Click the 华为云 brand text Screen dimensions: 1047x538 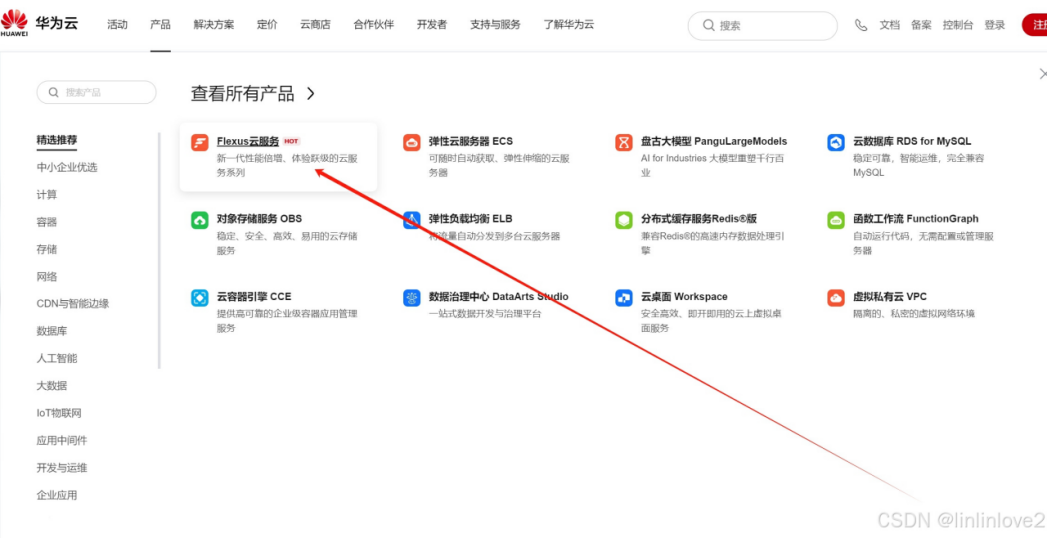point(57,23)
